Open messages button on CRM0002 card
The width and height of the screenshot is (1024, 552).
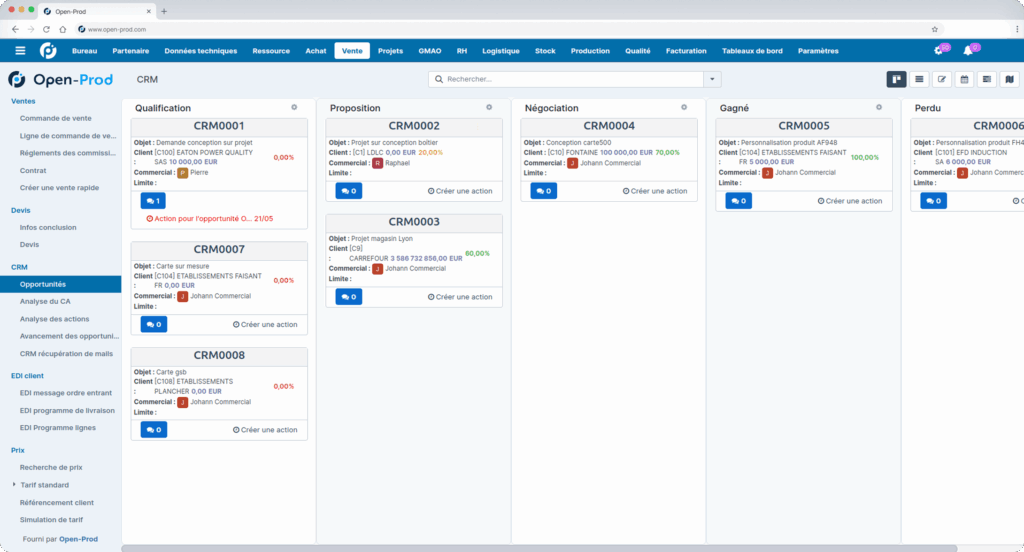pos(349,191)
